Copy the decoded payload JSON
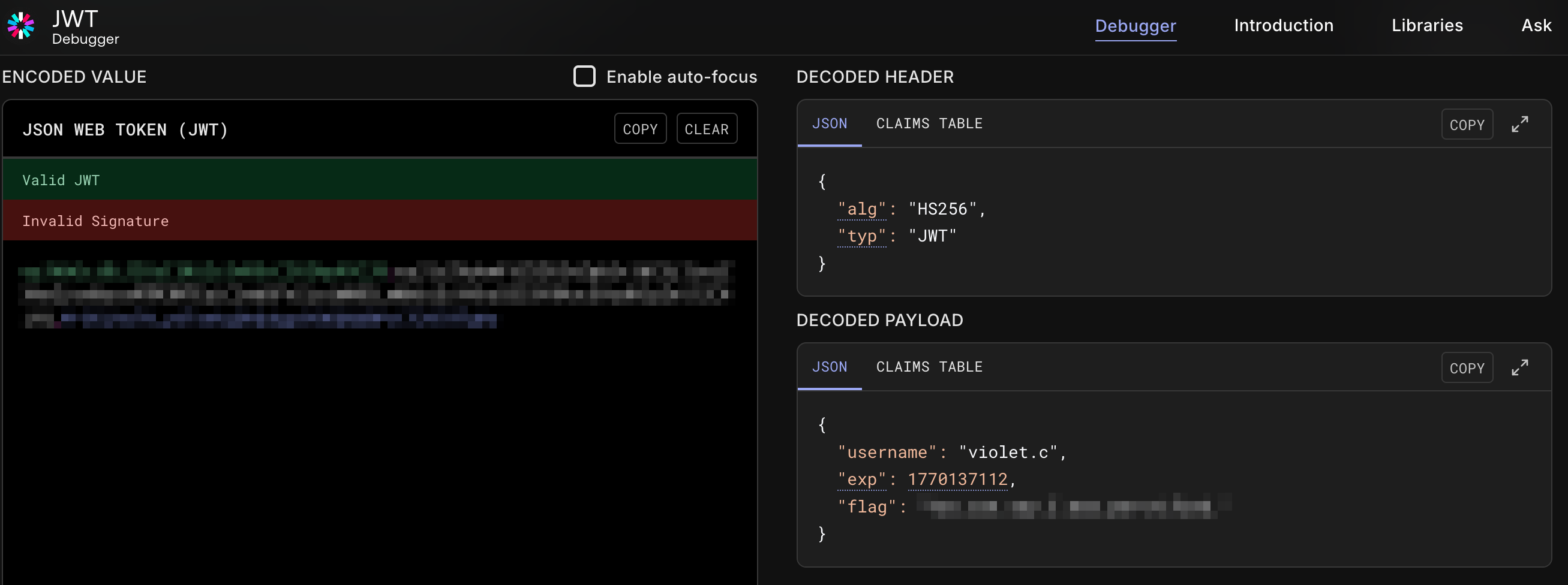Screen dimensions: 1568x585 (x=1467, y=368)
